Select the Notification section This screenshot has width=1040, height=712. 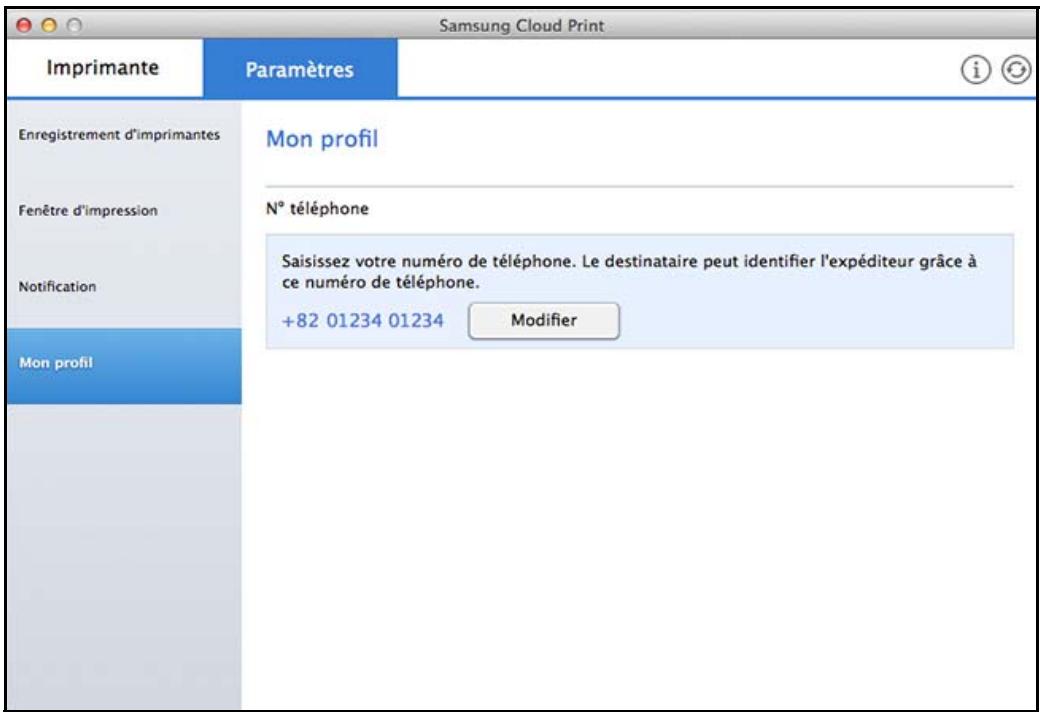pyautogui.click(x=56, y=283)
